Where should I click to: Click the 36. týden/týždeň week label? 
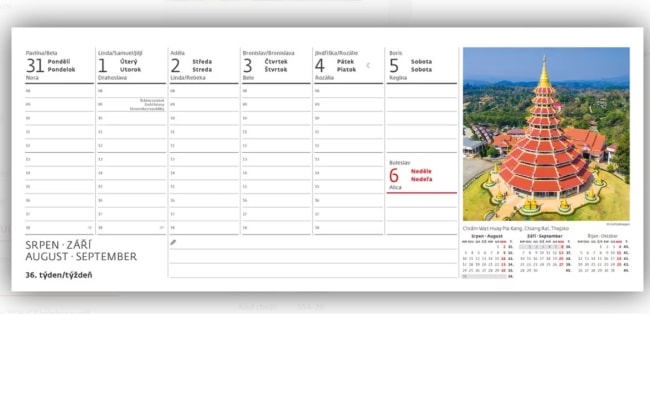click(x=59, y=275)
